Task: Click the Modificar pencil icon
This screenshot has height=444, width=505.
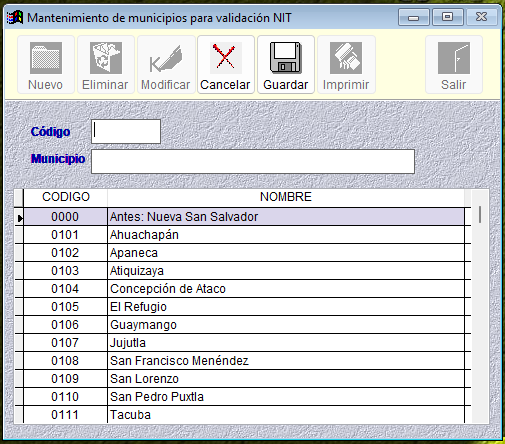Action: point(166,58)
